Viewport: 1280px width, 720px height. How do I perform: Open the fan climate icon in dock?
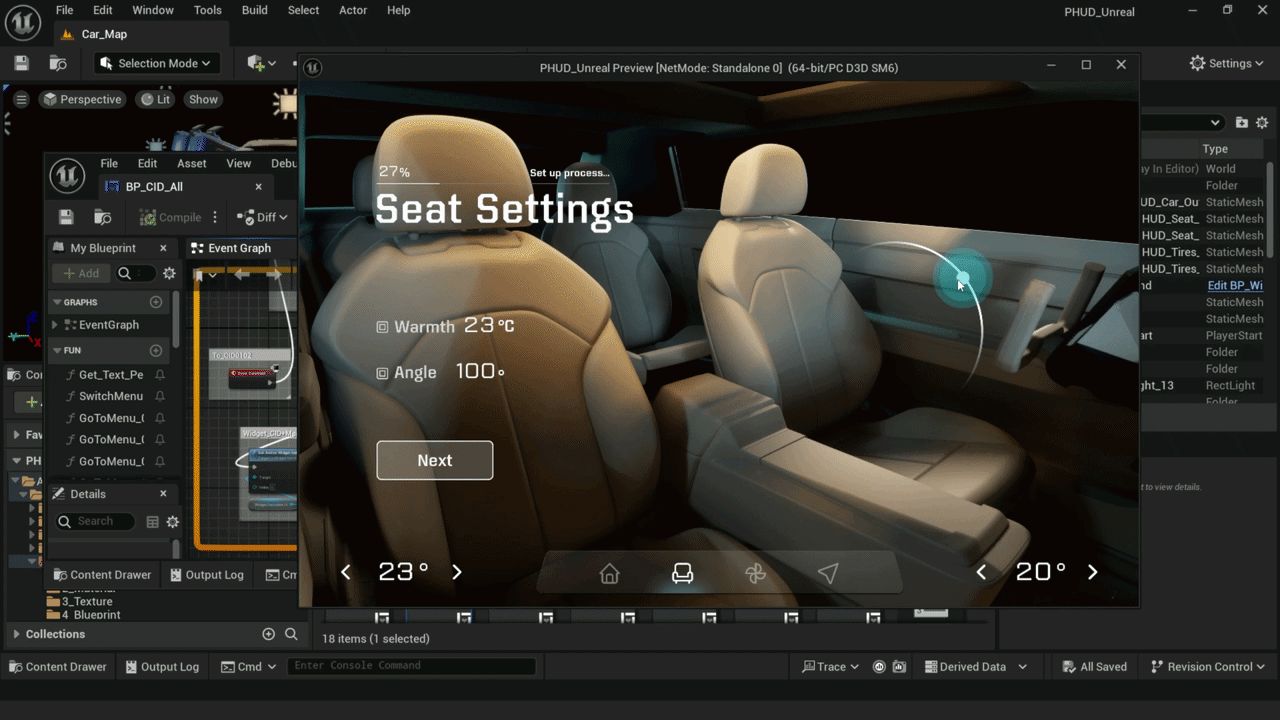coord(755,573)
